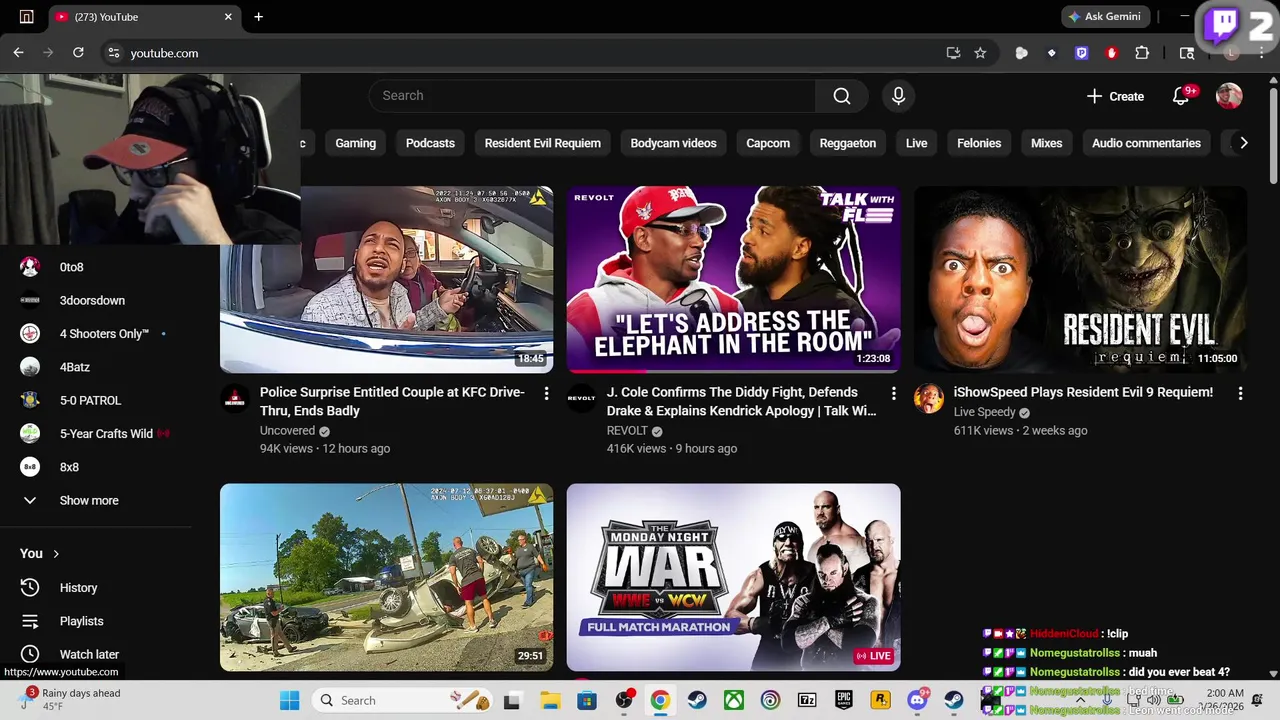Select the Reggaeton chip
The image size is (1280, 720).
tap(847, 143)
